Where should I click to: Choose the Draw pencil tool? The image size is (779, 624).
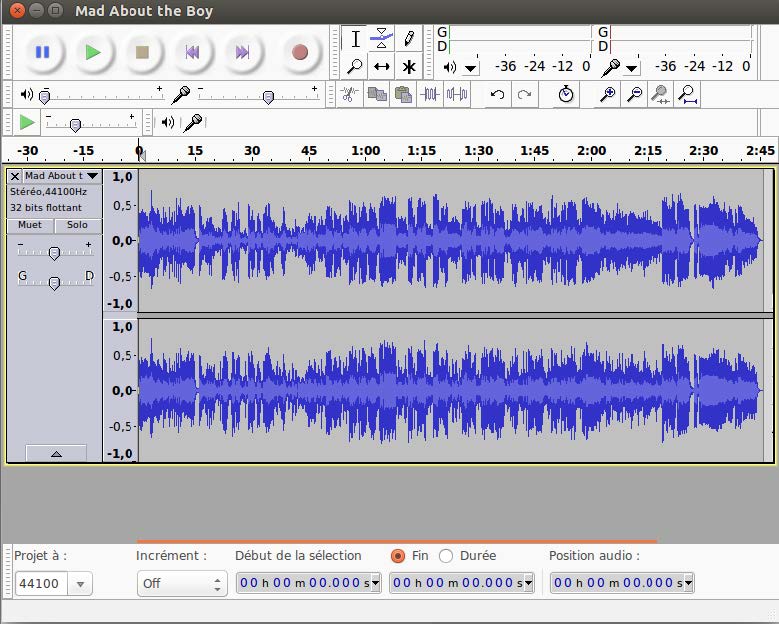[x=408, y=39]
